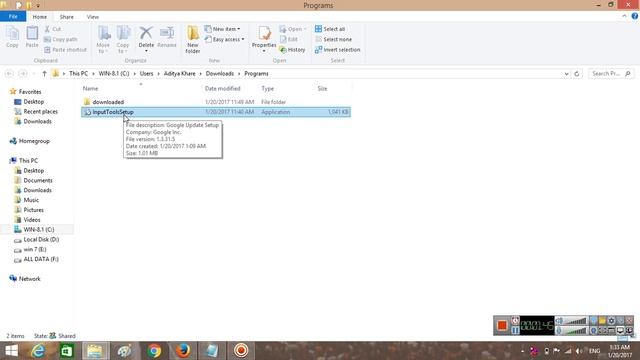Sort by the Name column header
Screen dimensions: 640x360
tap(90, 89)
